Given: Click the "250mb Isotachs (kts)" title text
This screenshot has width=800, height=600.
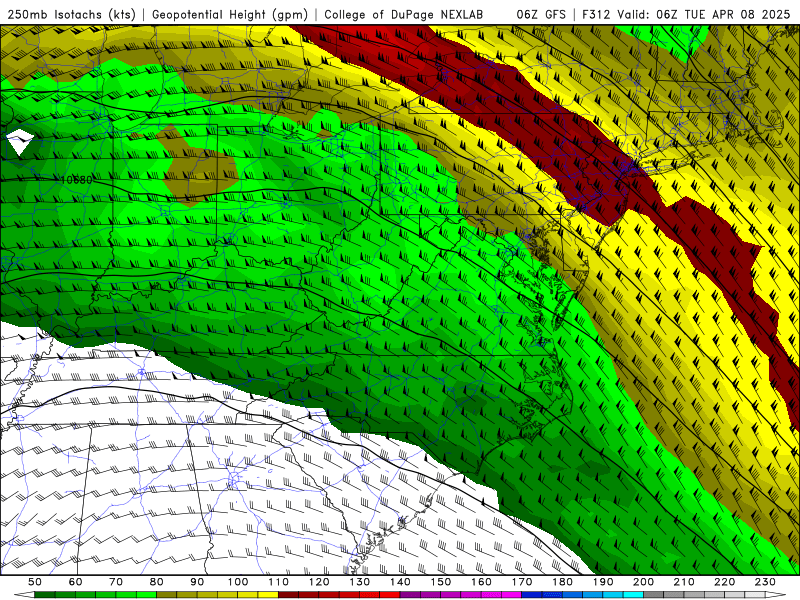Looking at the screenshot, I should pos(71,14).
